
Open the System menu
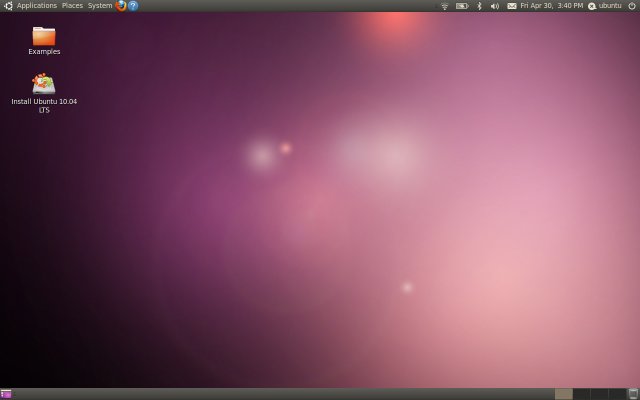click(100, 6)
